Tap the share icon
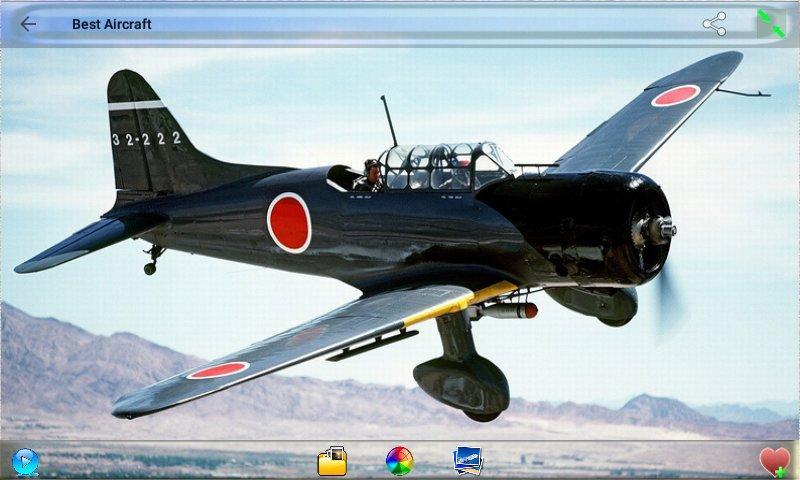This screenshot has height=480, width=800. click(x=714, y=24)
